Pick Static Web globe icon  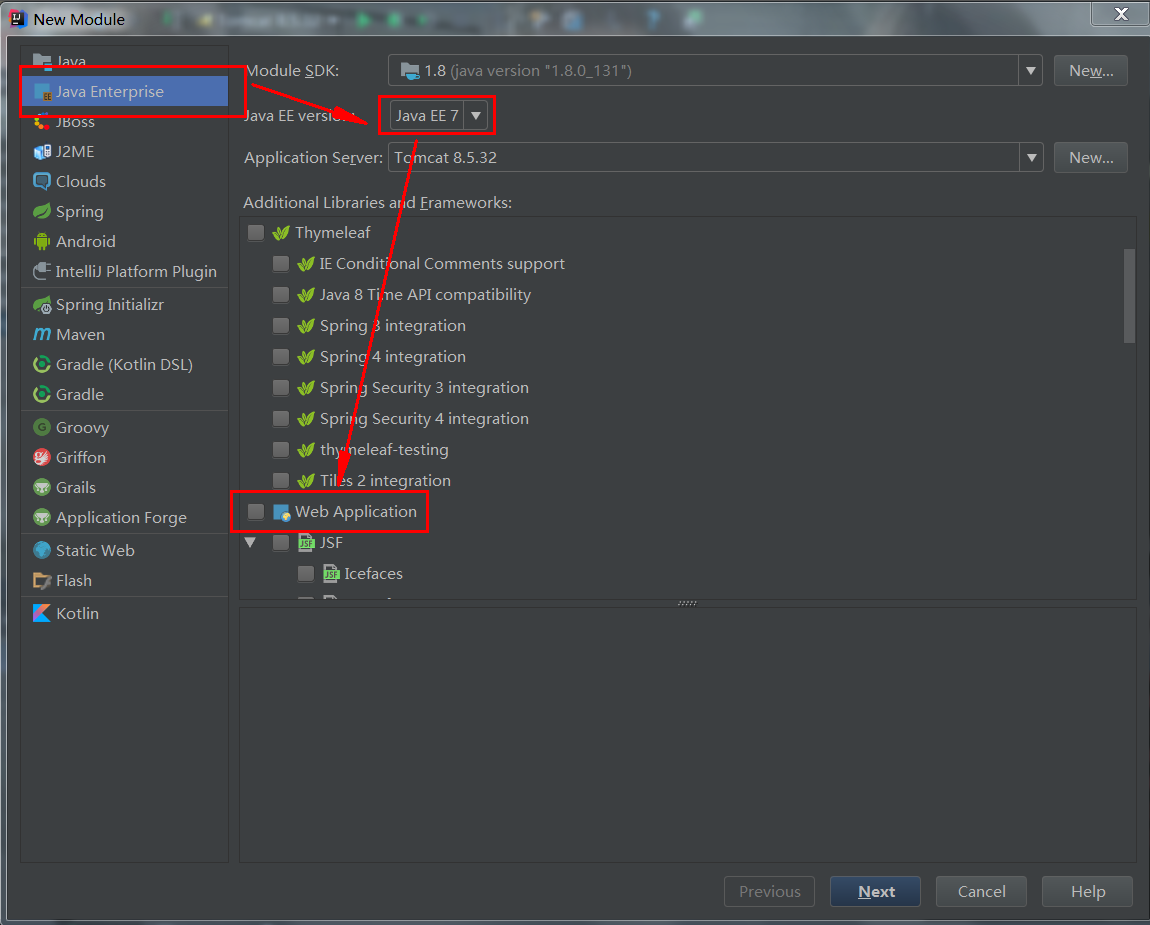point(43,550)
